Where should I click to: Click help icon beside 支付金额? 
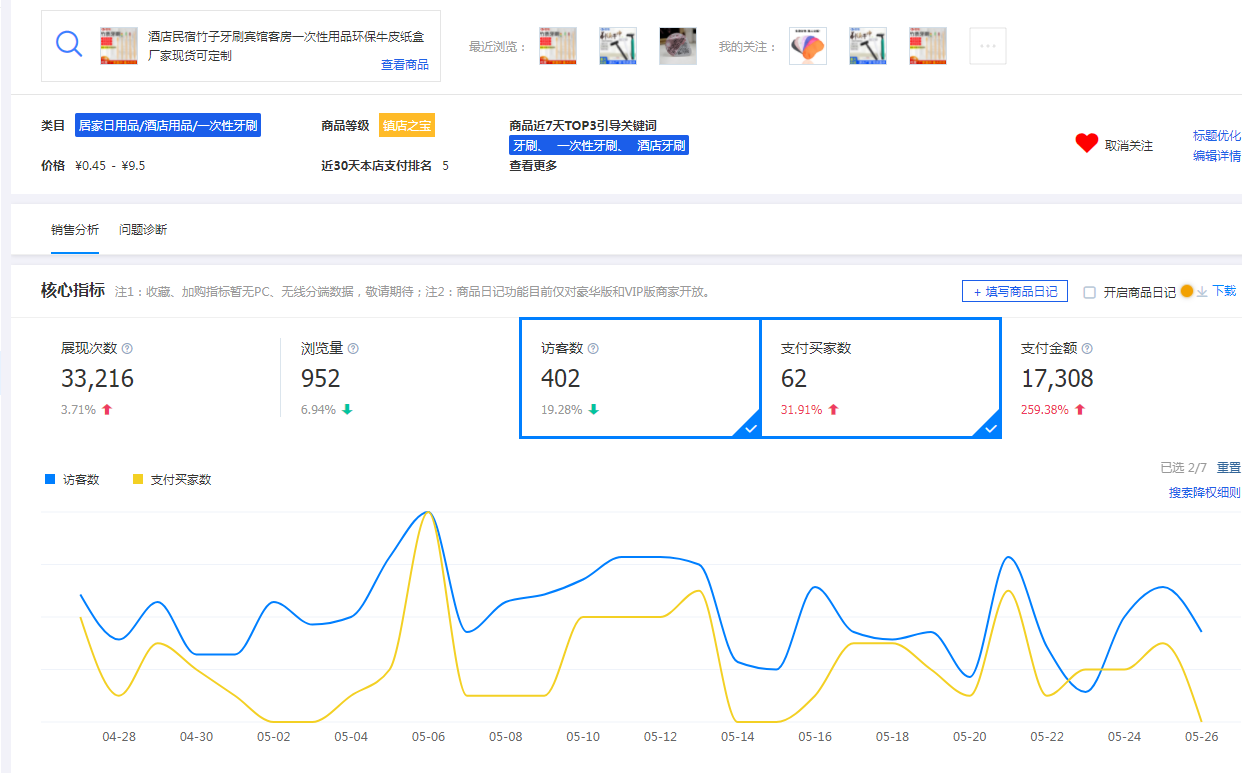pyautogui.click(x=1087, y=349)
